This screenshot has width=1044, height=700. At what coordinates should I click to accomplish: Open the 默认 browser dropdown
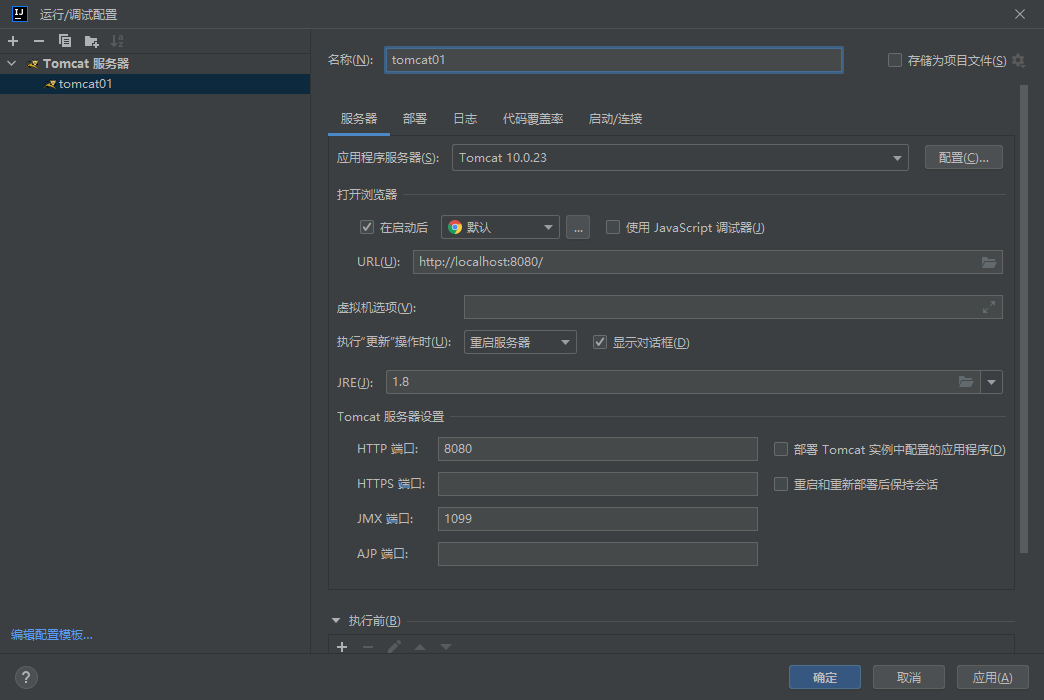(500, 228)
